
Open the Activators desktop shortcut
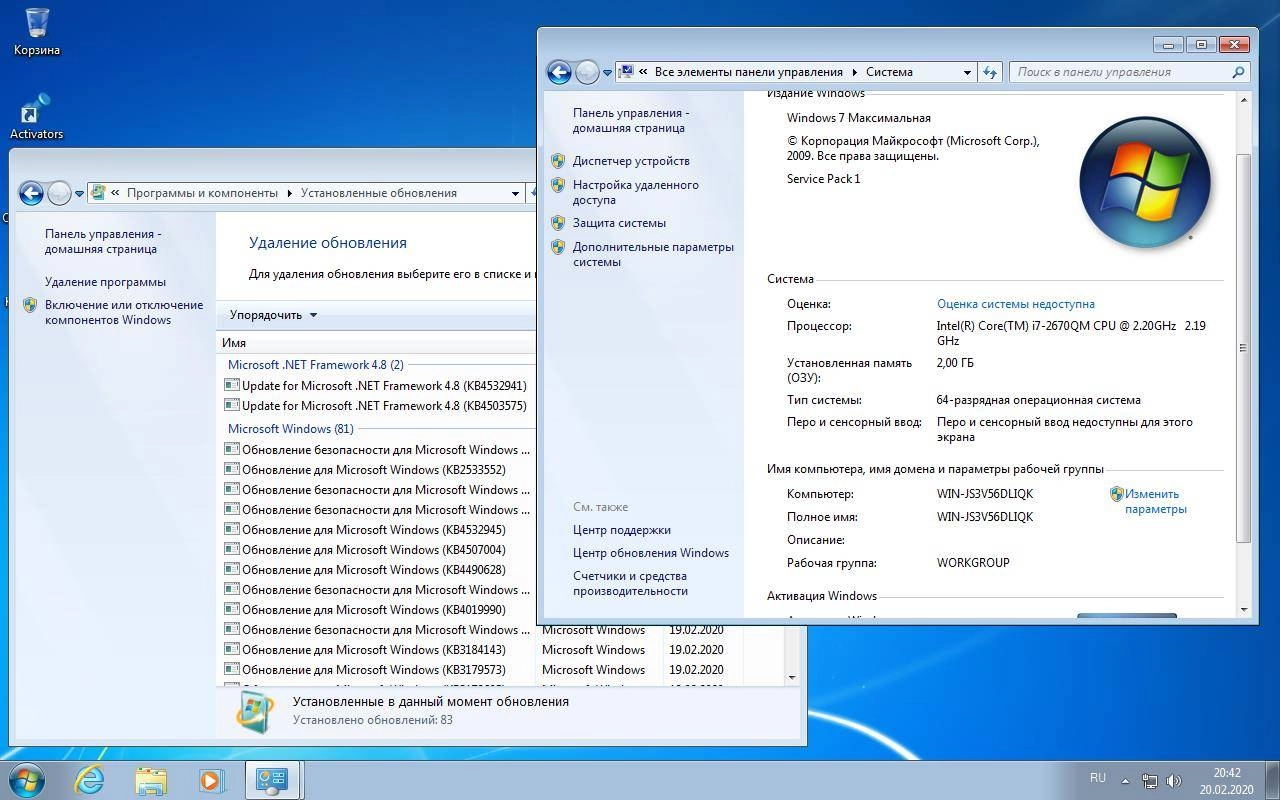point(36,117)
